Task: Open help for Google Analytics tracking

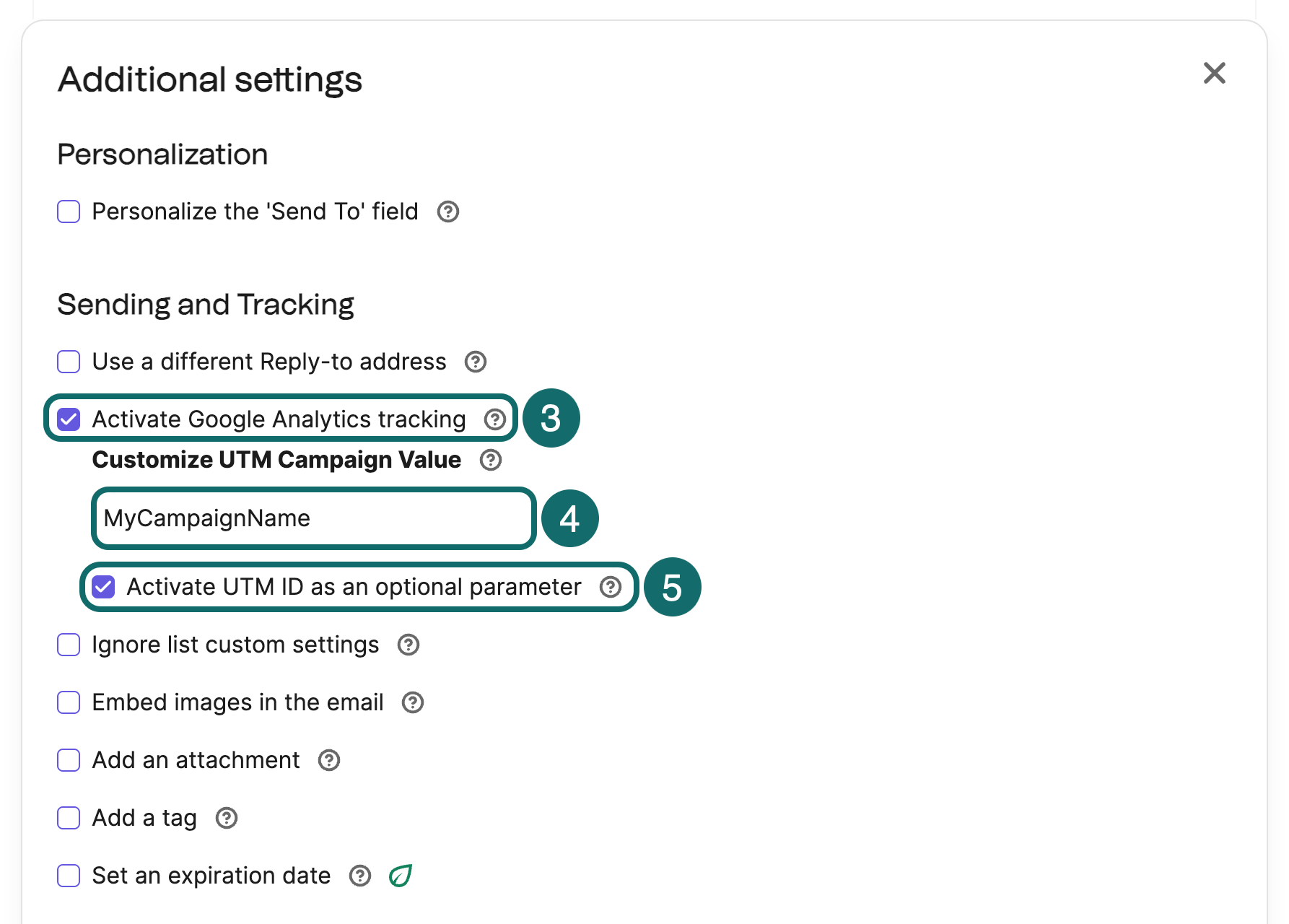Action: [x=494, y=419]
